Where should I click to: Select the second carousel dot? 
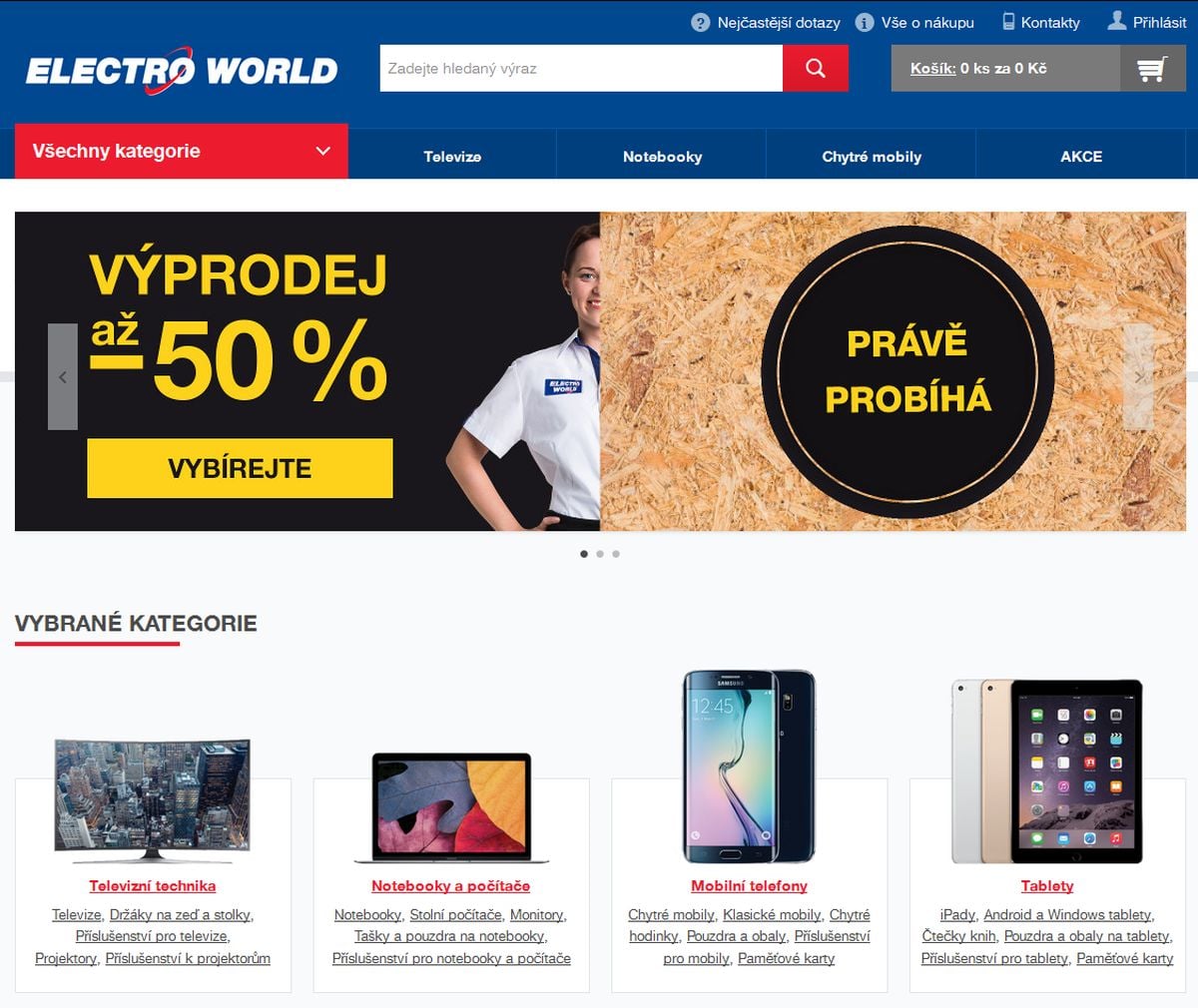tap(600, 554)
